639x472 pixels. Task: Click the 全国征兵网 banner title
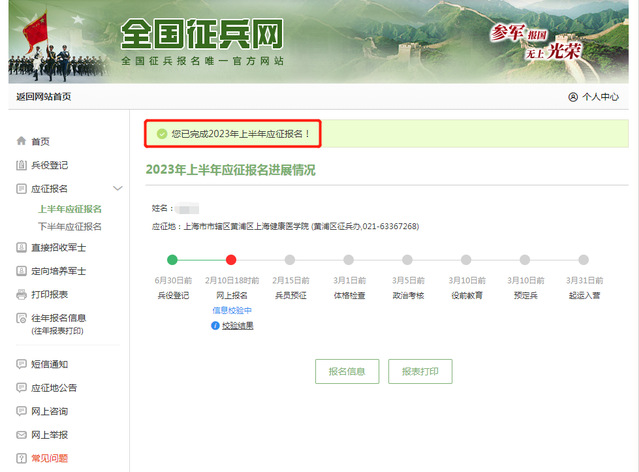click(x=202, y=34)
